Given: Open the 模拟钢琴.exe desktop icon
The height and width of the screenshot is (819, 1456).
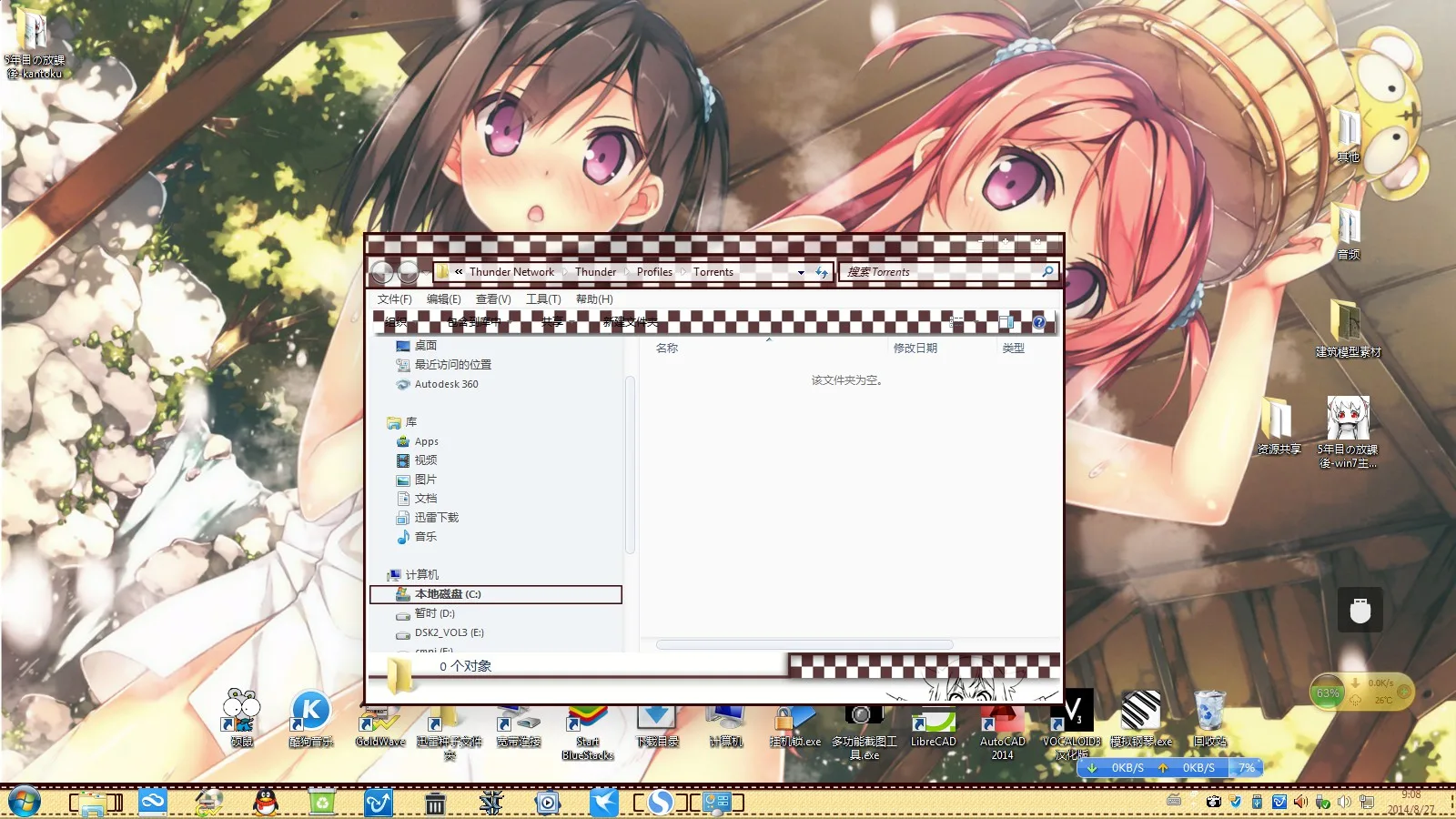Looking at the screenshot, I should coord(1141,719).
